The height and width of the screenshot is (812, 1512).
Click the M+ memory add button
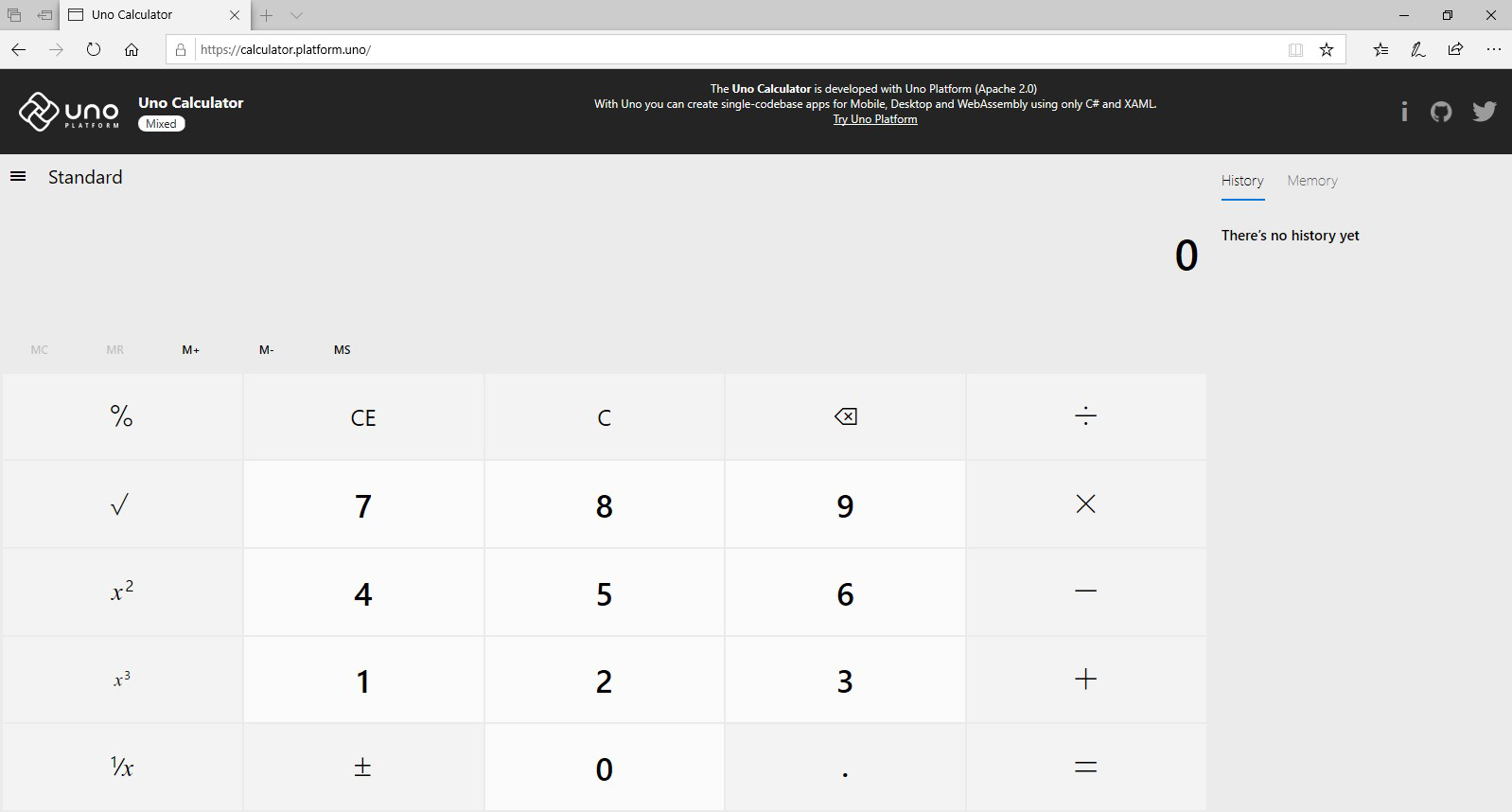191,350
